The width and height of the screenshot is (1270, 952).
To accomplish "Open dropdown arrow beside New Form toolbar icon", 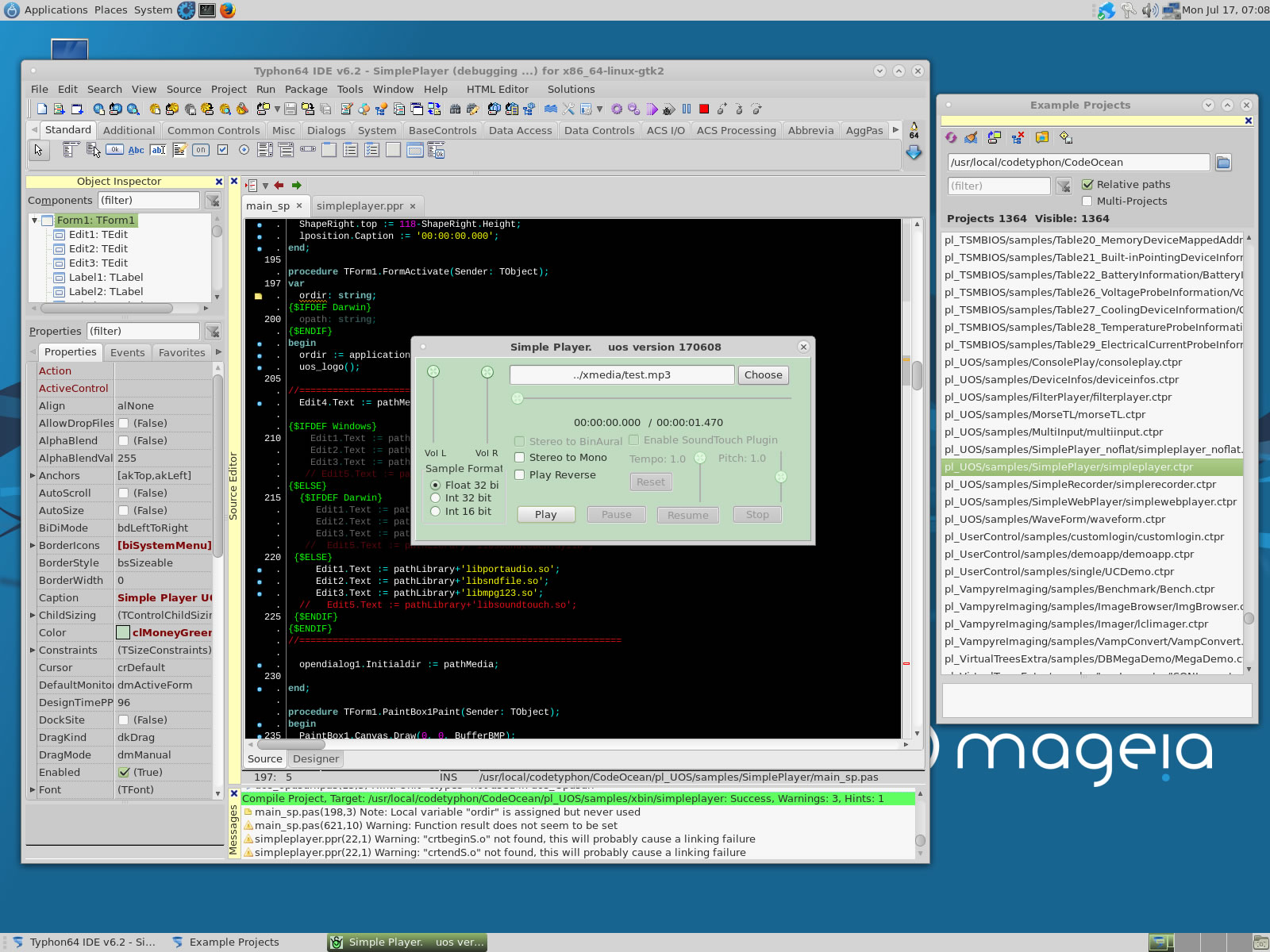I will (278, 109).
